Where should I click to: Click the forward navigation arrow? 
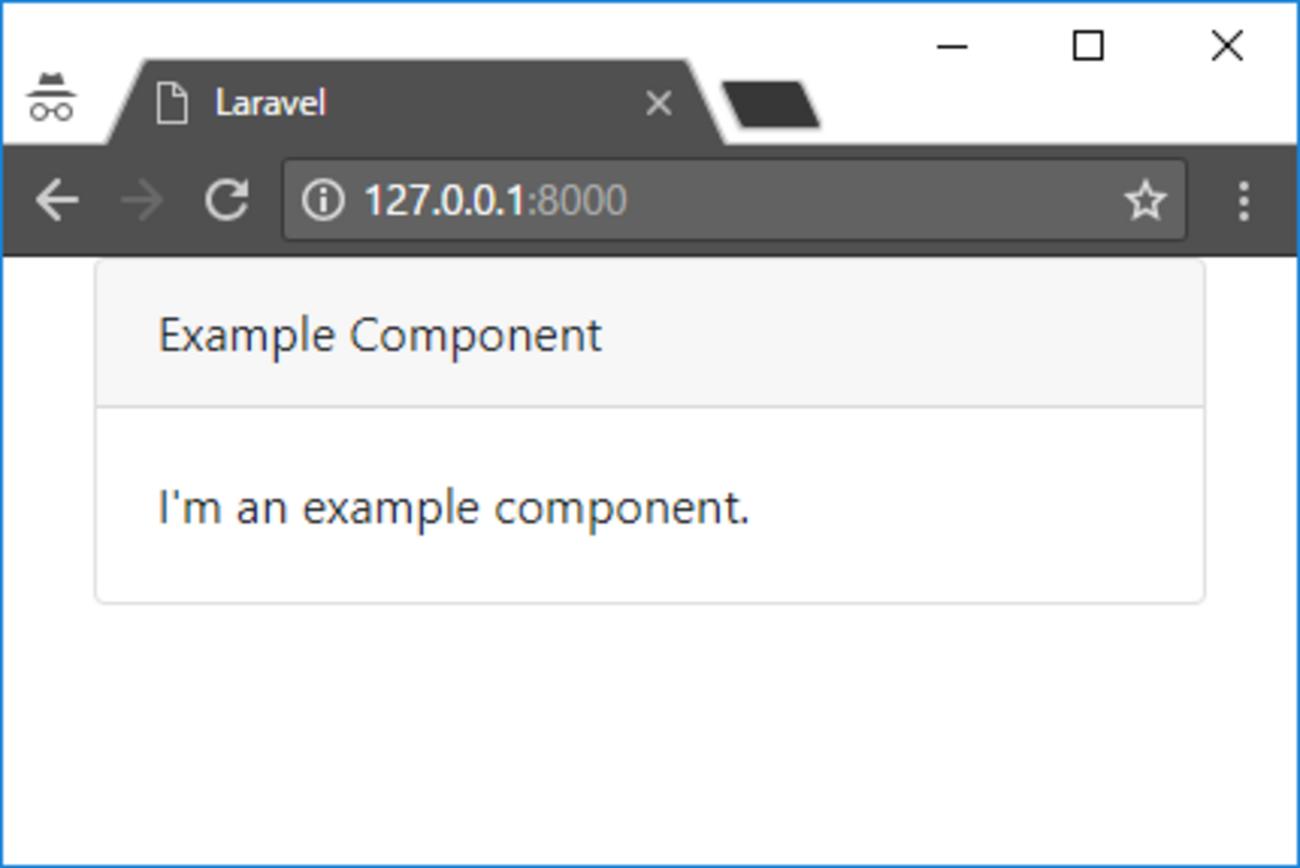click(142, 201)
